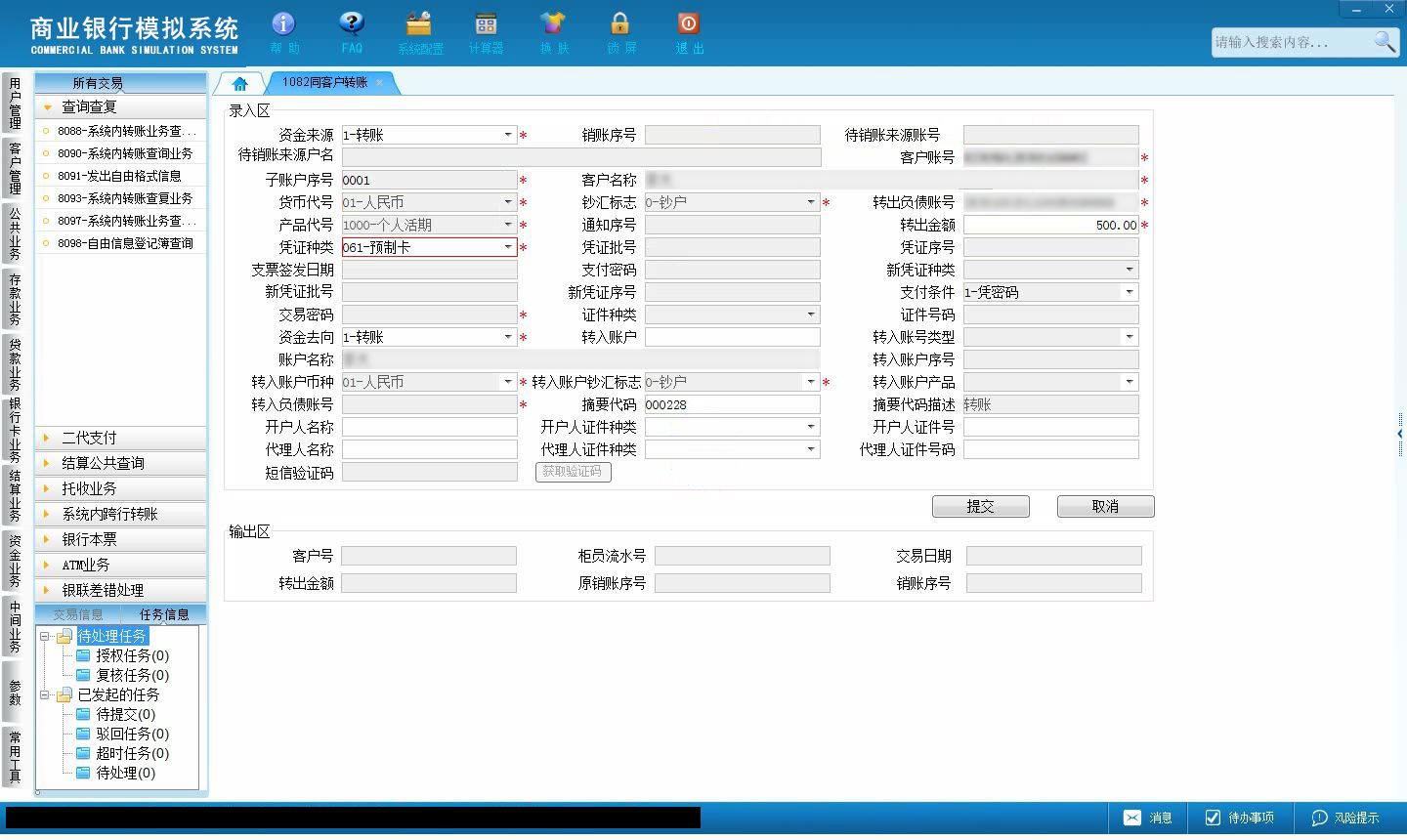Click the search magnifier icon
1407x840 pixels.
click(1384, 42)
